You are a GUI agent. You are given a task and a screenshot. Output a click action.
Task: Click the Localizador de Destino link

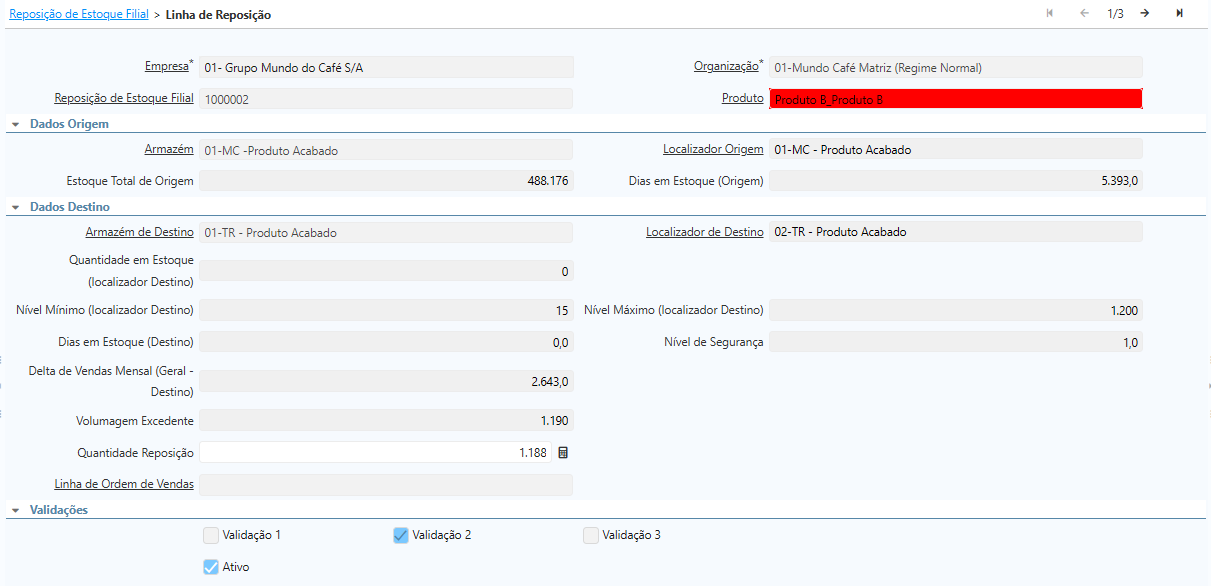[x=704, y=232]
